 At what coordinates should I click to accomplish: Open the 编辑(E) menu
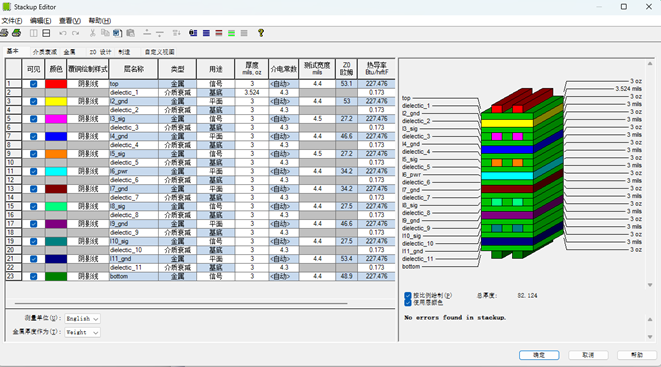pyautogui.click(x=40, y=21)
